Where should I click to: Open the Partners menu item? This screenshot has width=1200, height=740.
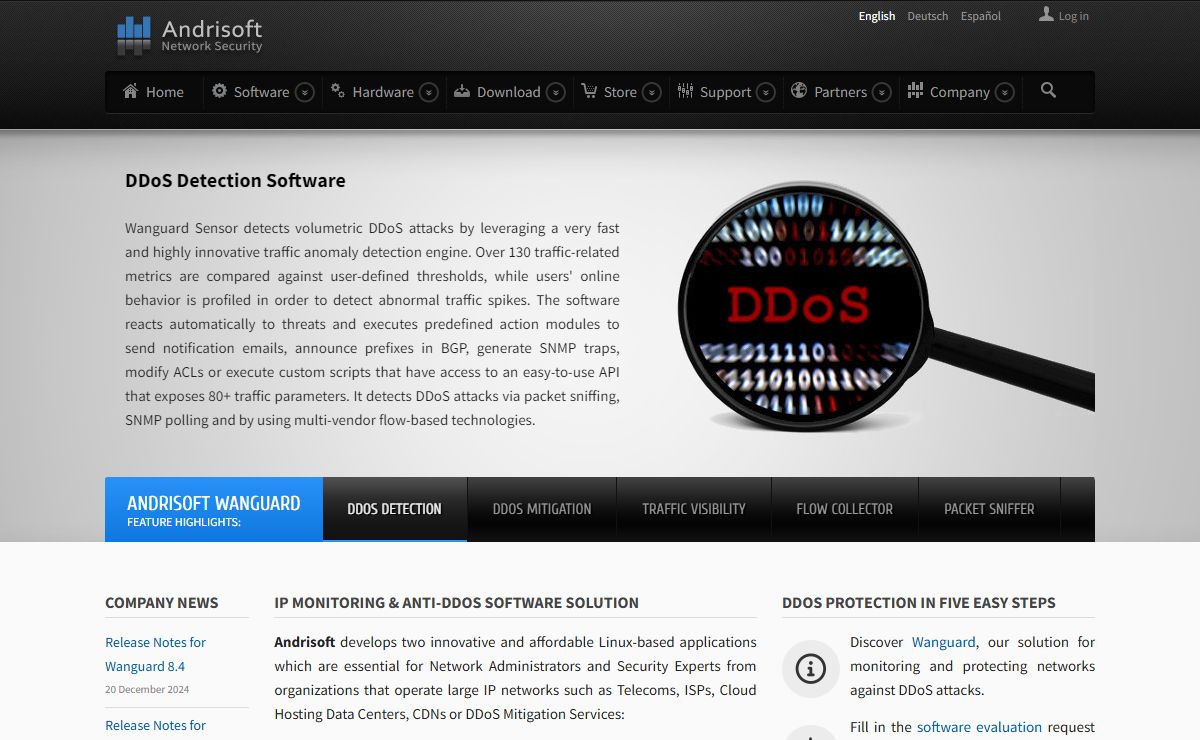(x=840, y=92)
